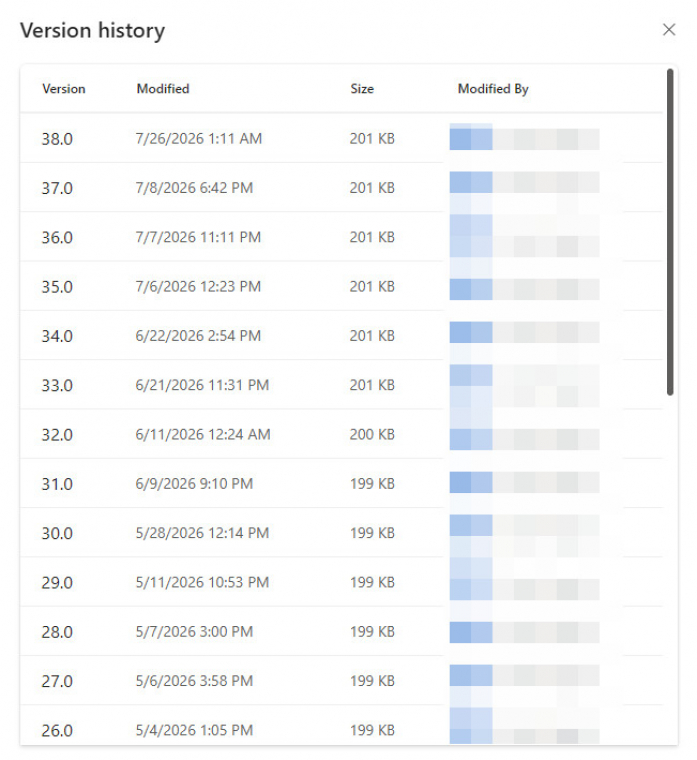Image resolution: width=697 pixels, height=760 pixels.
Task: Open version 37.0 from 7/8/2026
Action: click(341, 188)
